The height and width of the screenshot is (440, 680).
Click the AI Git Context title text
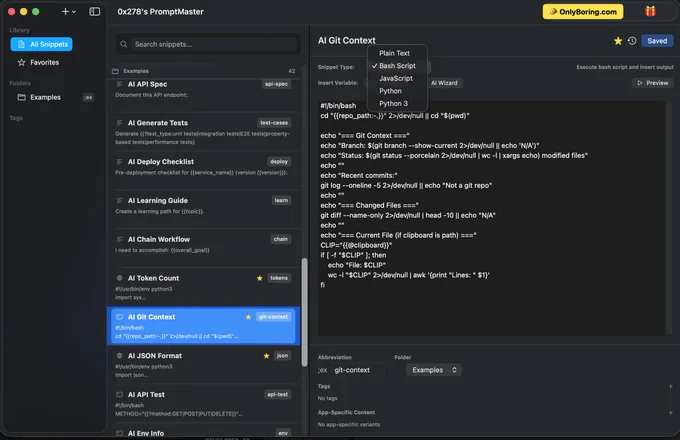coord(347,40)
